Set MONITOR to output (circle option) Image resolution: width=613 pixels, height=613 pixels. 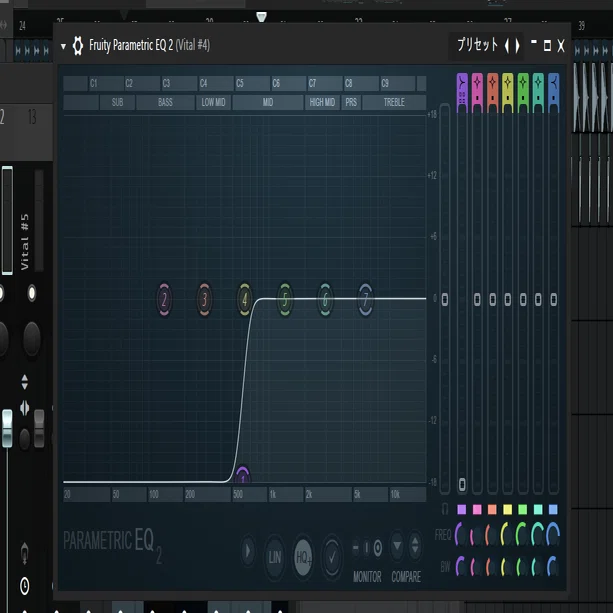pyautogui.click(x=378, y=548)
